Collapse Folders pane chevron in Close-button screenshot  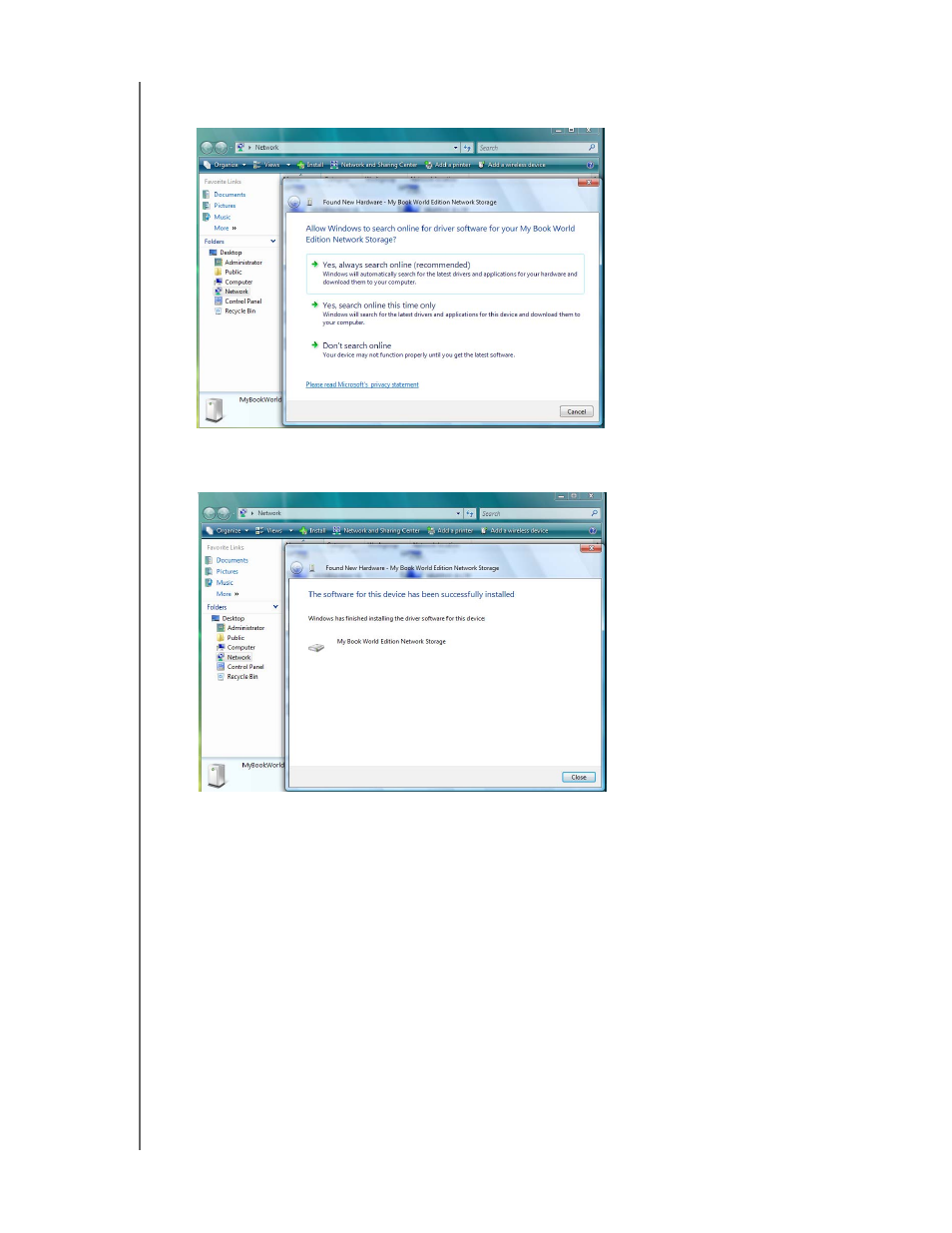[x=275, y=607]
